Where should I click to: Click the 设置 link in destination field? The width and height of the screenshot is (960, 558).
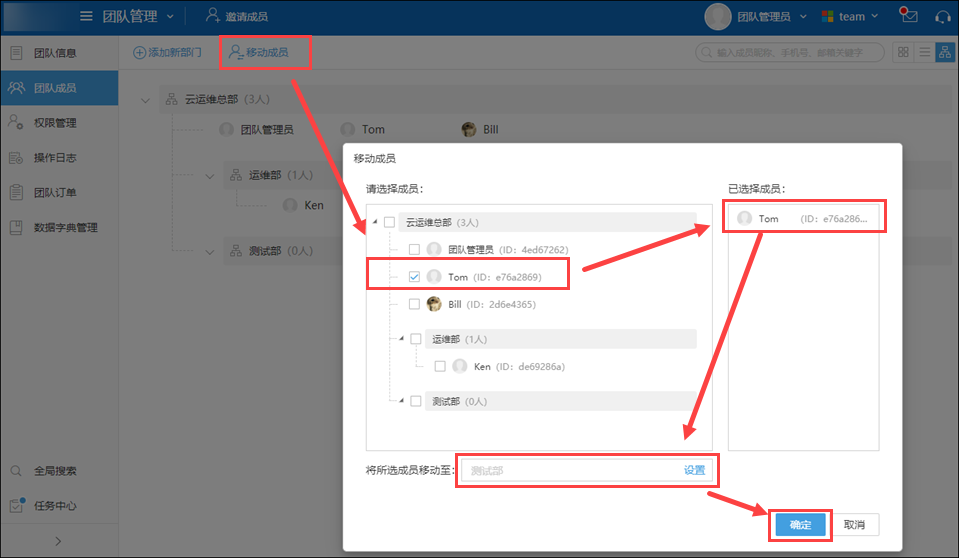tap(694, 470)
